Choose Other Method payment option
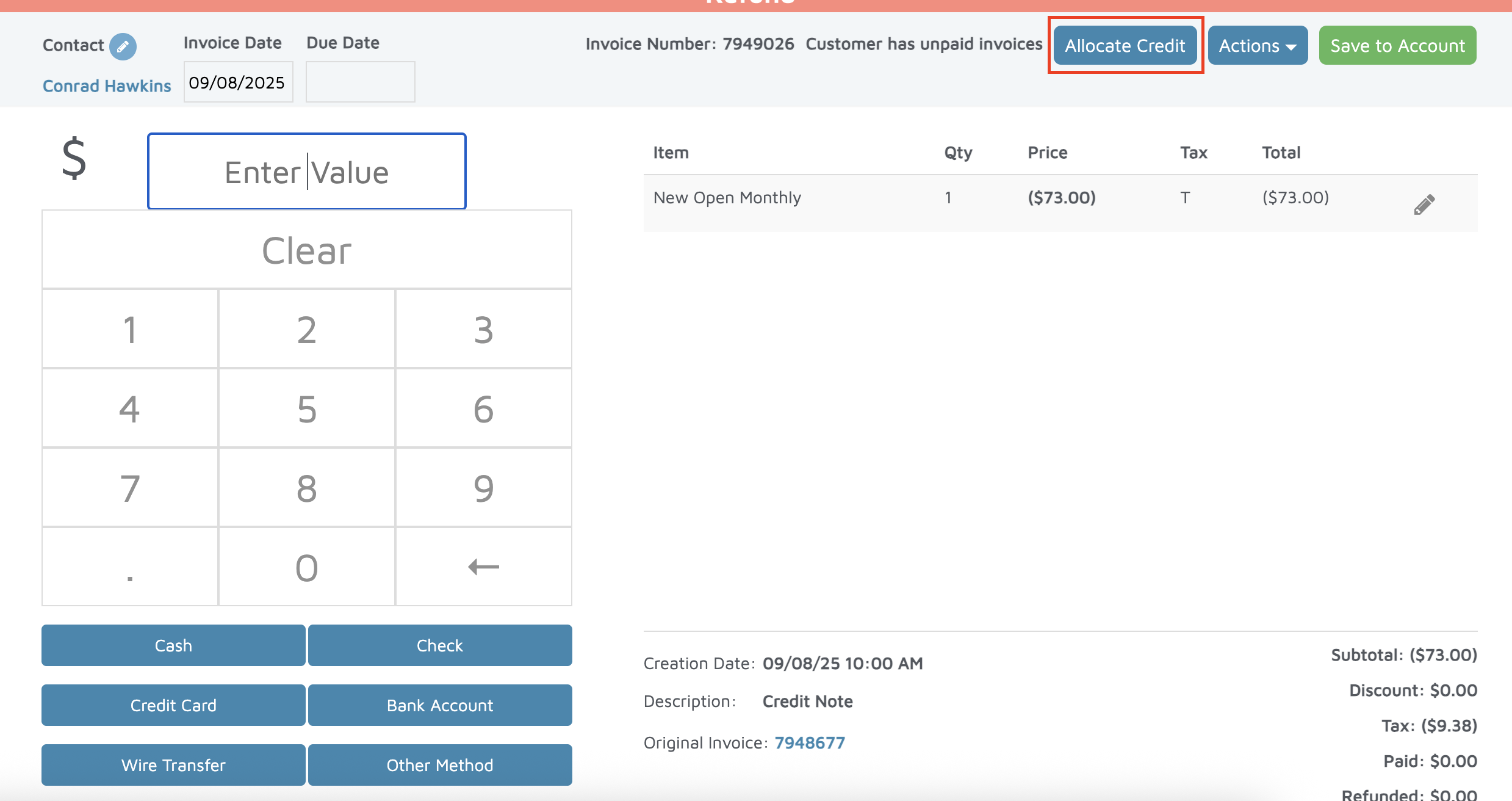This screenshot has height=801, width=1512. pos(439,765)
